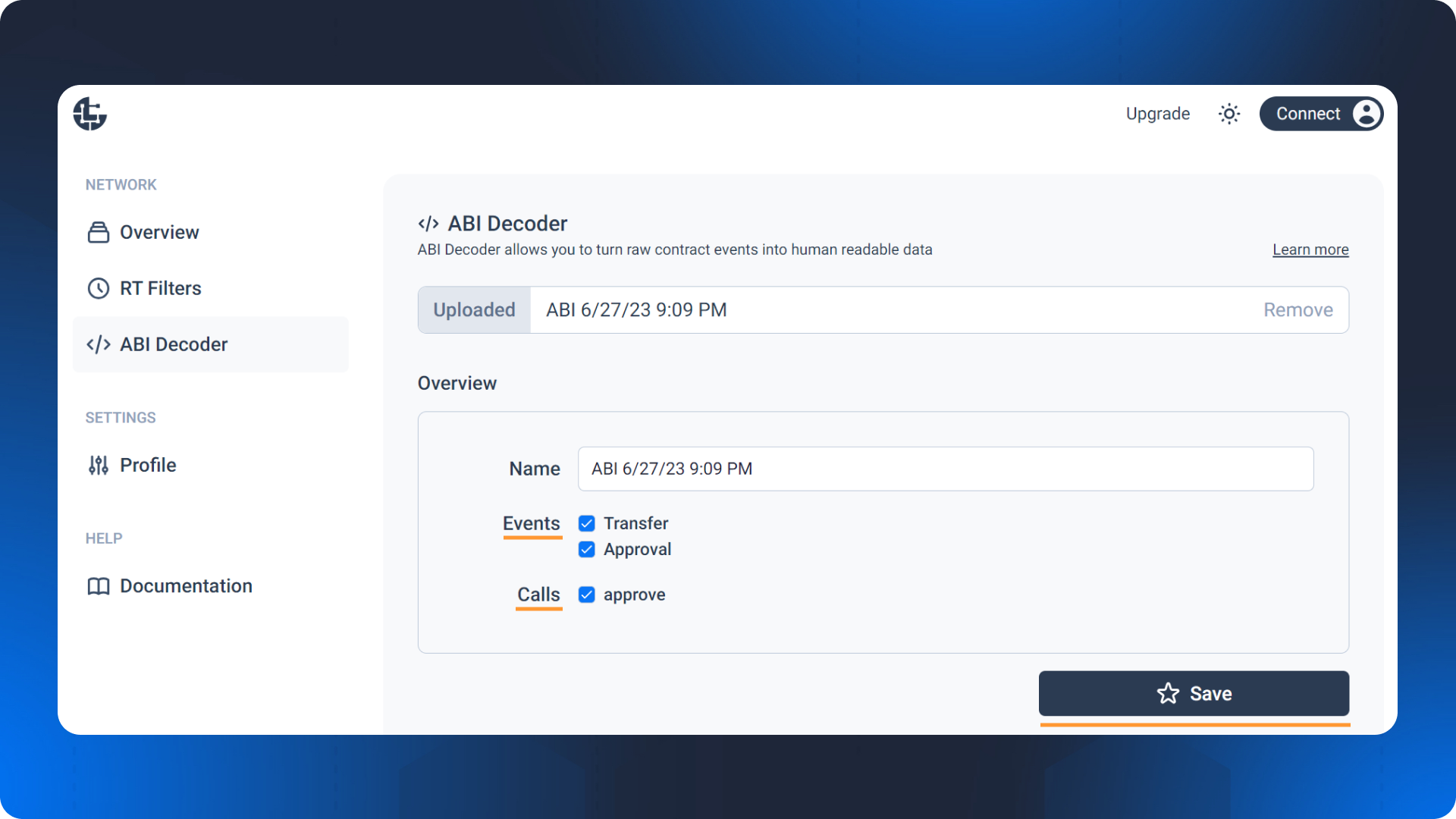
Task: Toggle the approve call checkbox
Action: (x=586, y=595)
